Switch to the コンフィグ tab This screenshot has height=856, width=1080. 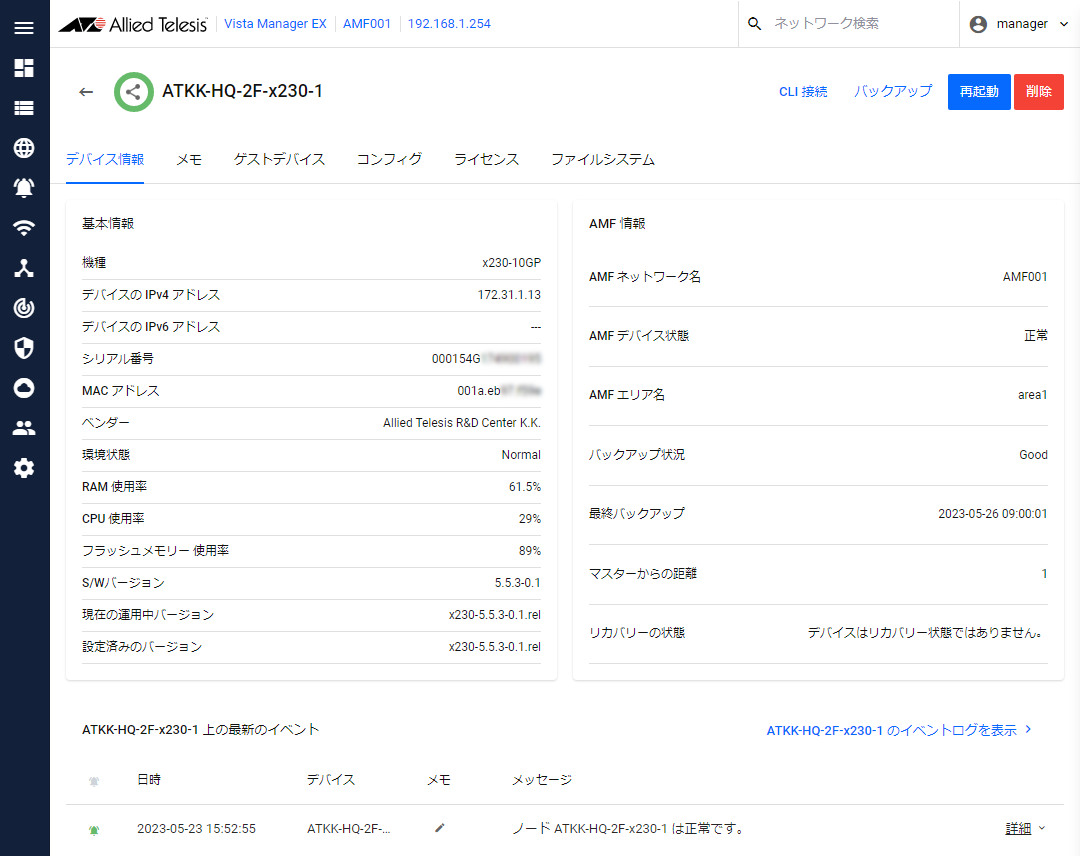pos(389,159)
